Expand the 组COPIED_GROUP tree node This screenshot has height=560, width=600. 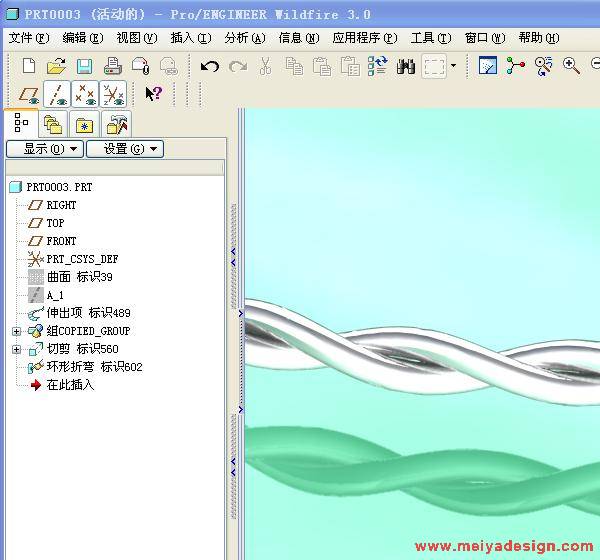click(x=16, y=331)
